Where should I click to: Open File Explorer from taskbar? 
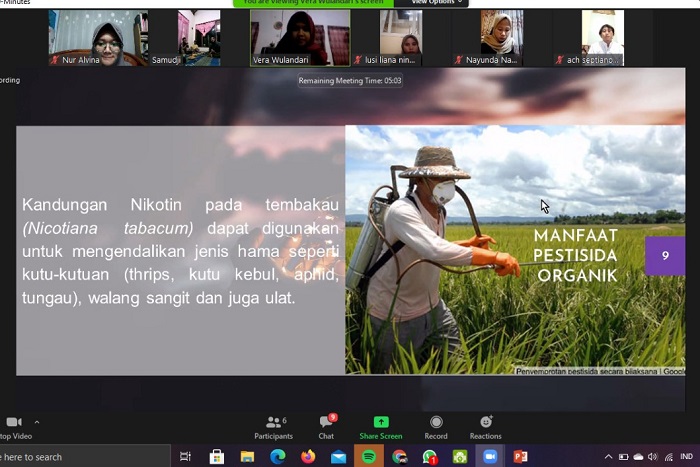pos(247,457)
